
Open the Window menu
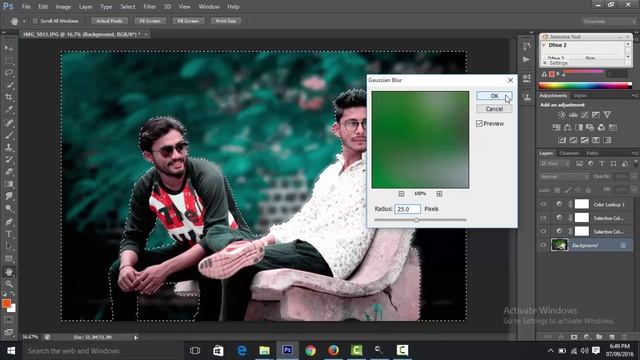click(x=209, y=7)
